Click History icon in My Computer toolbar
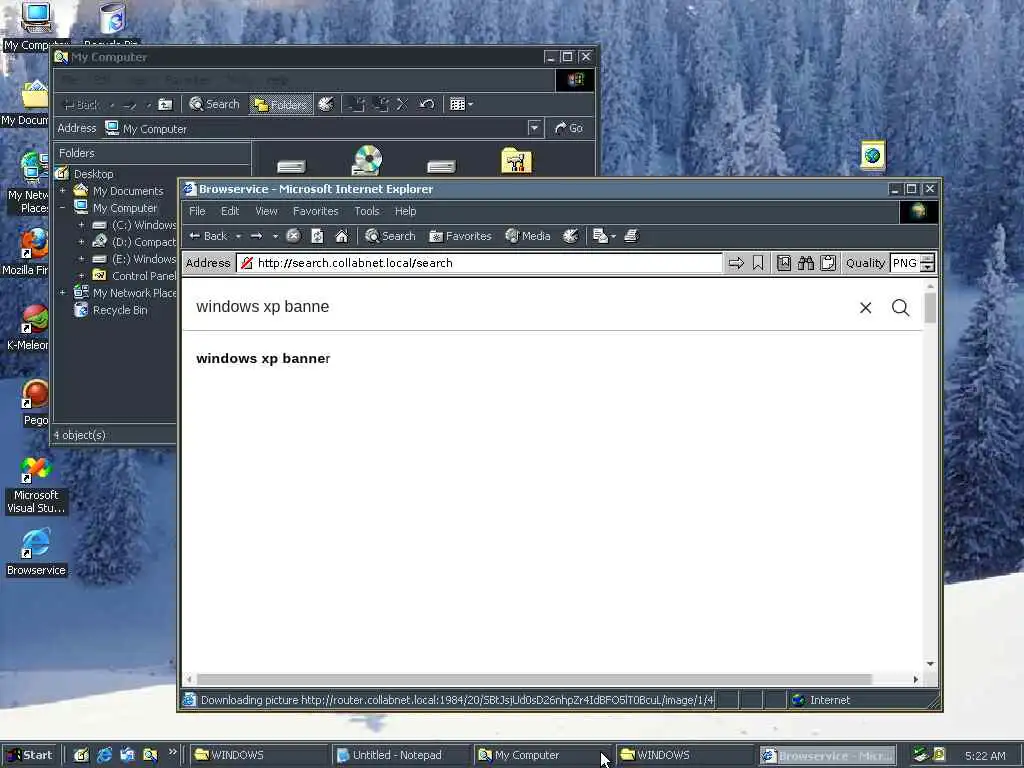1024x768 pixels. click(x=326, y=104)
